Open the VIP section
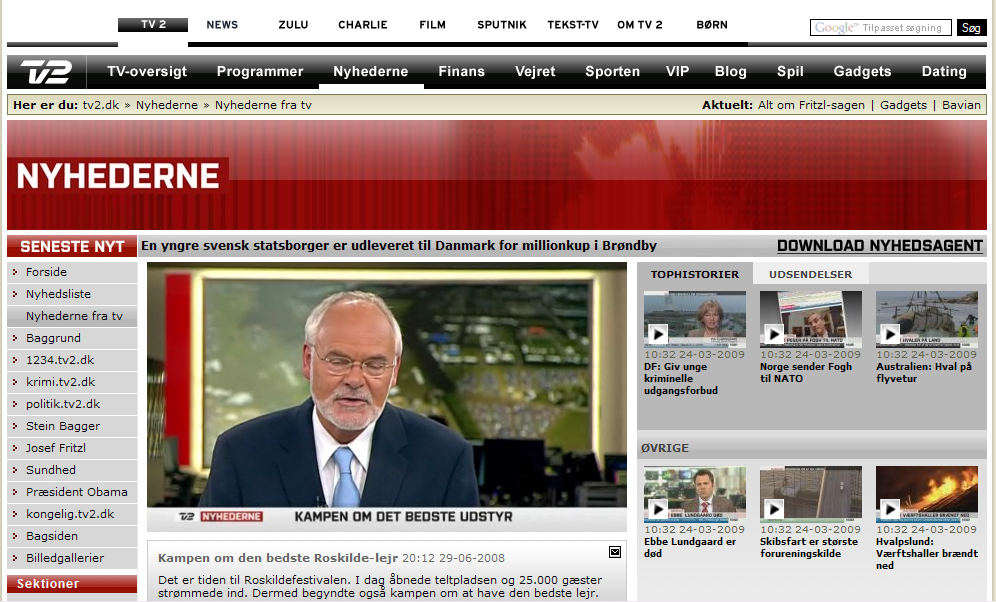The image size is (996, 602). (677, 72)
